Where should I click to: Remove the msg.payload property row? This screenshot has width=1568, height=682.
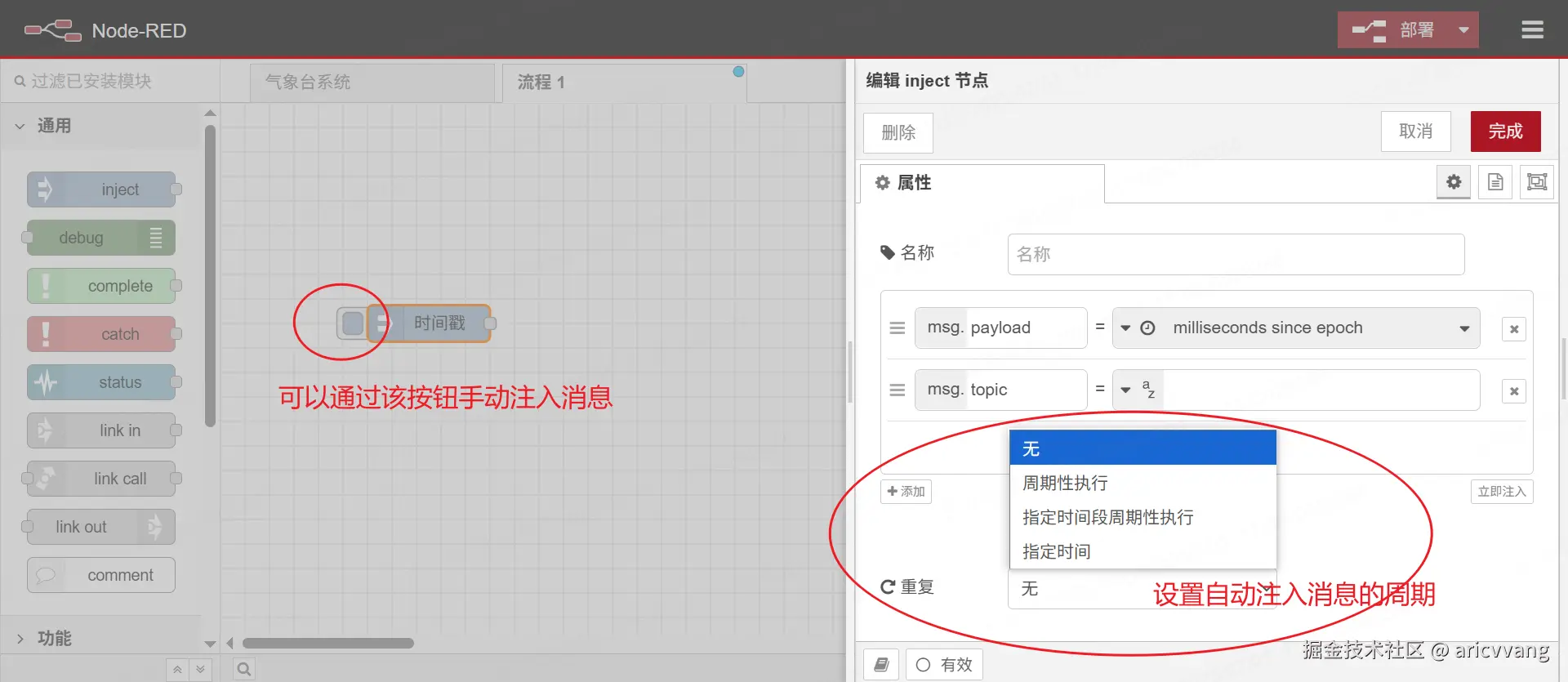[x=1514, y=328]
